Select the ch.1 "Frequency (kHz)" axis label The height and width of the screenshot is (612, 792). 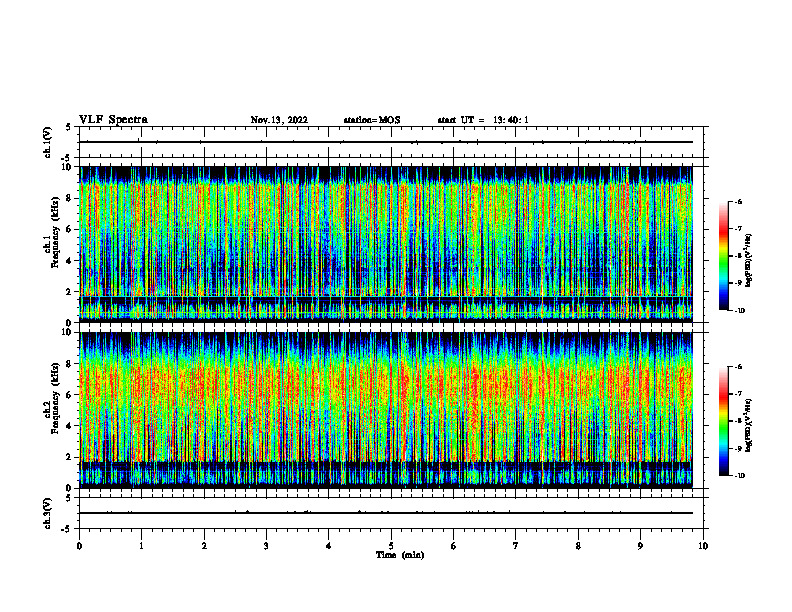point(55,232)
